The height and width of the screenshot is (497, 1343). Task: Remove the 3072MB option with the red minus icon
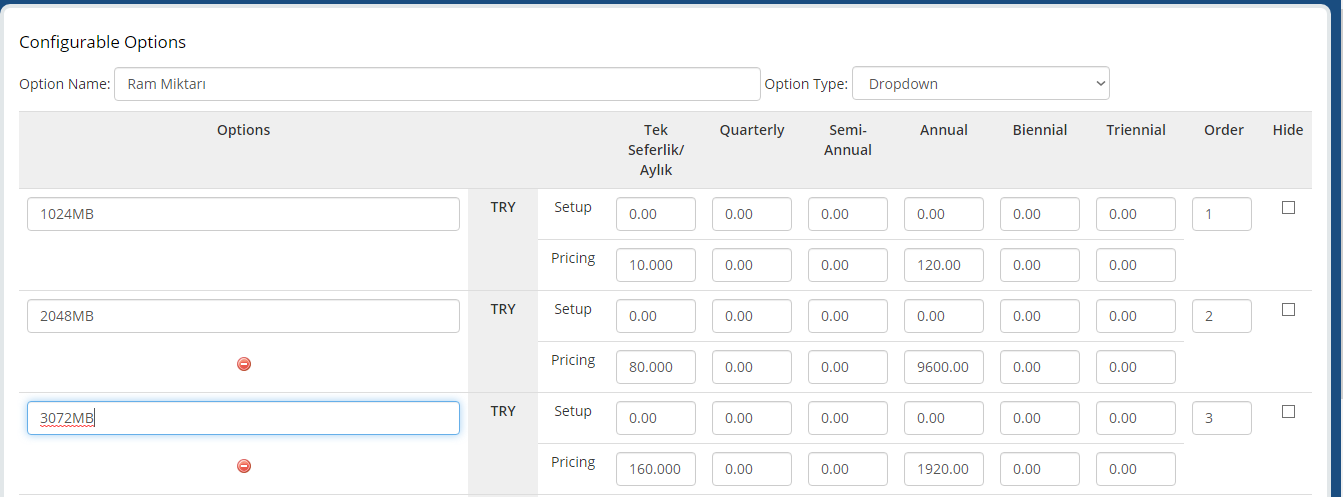pyautogui.click(x=244, y=466)
